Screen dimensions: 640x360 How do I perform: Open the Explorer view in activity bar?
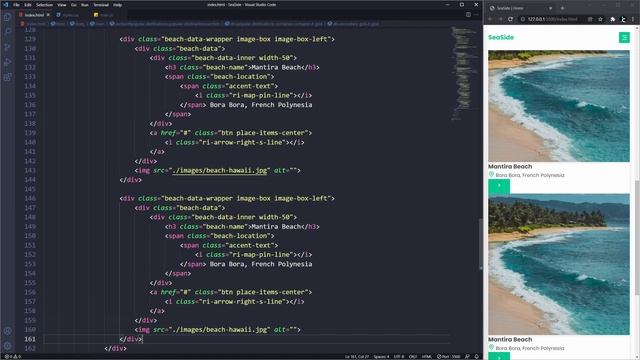coord(7,18)
